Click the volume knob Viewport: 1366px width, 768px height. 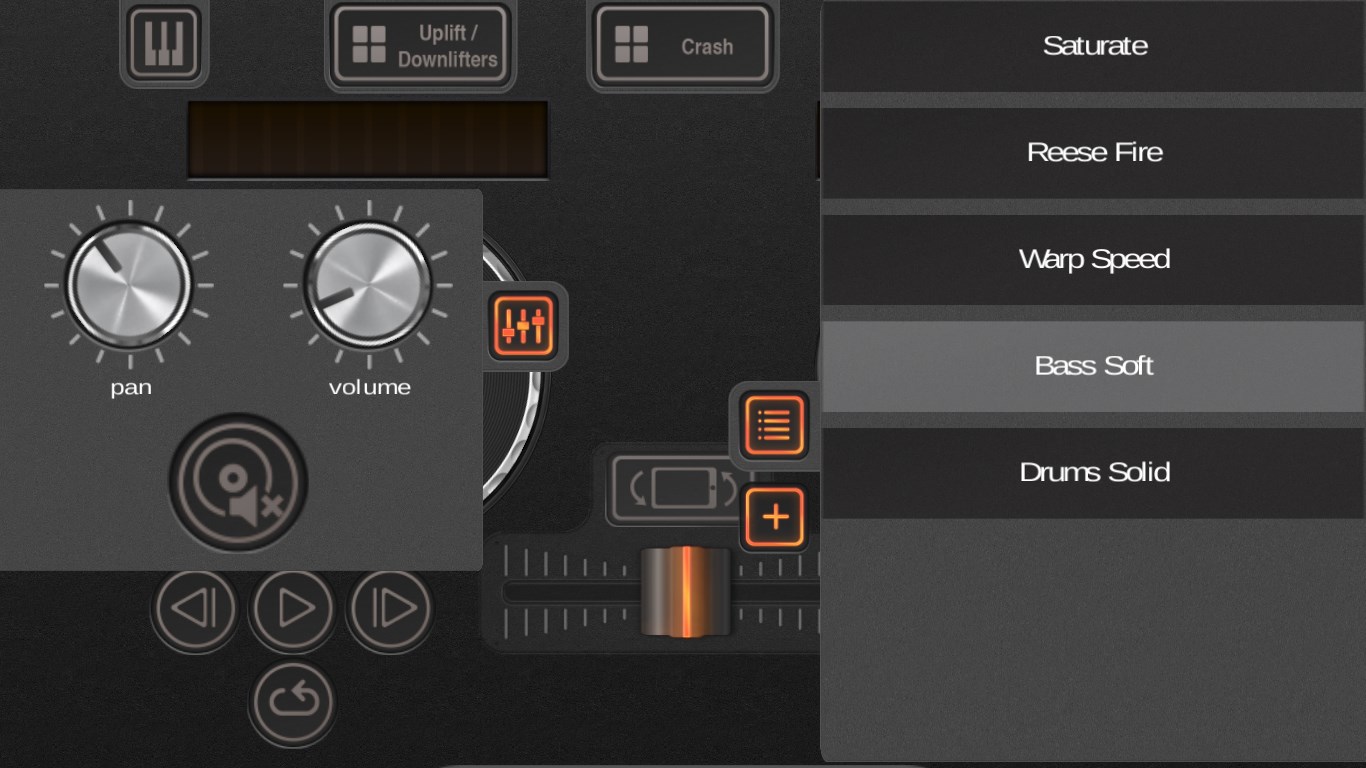[x=368, y=283]
